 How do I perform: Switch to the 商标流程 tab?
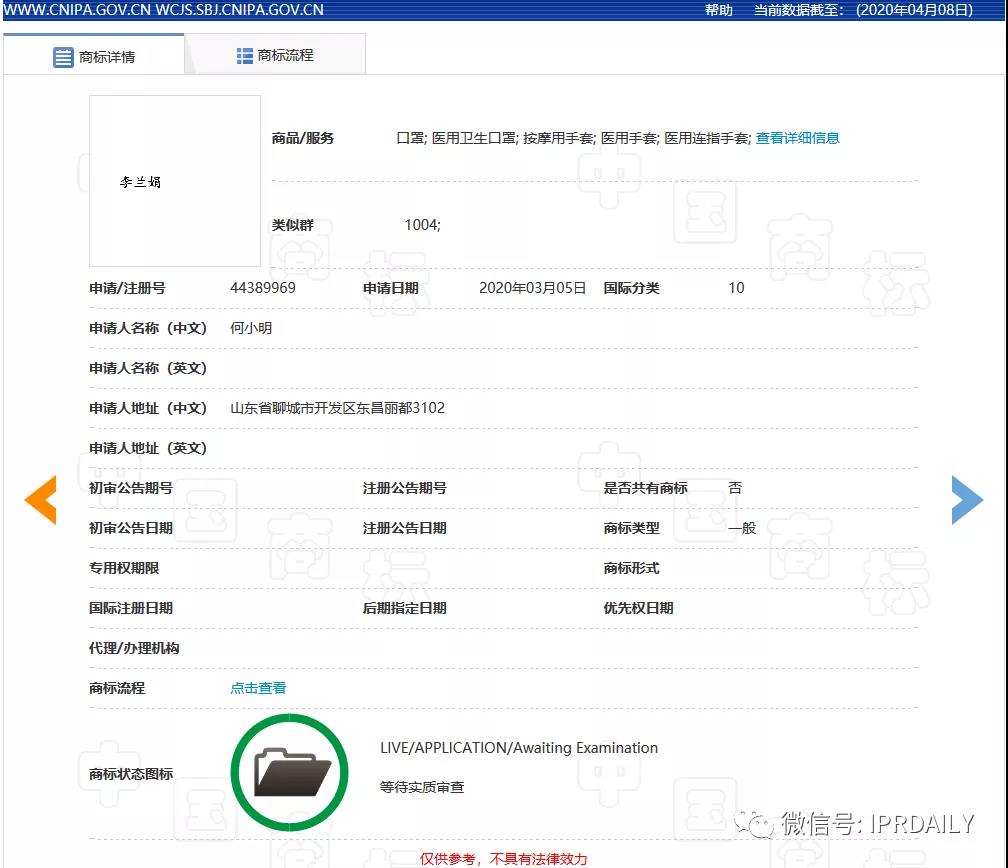(x=275, y=55)
